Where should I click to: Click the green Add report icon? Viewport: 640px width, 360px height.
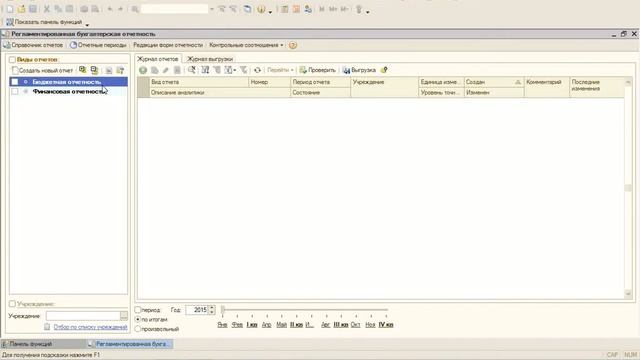143,70
